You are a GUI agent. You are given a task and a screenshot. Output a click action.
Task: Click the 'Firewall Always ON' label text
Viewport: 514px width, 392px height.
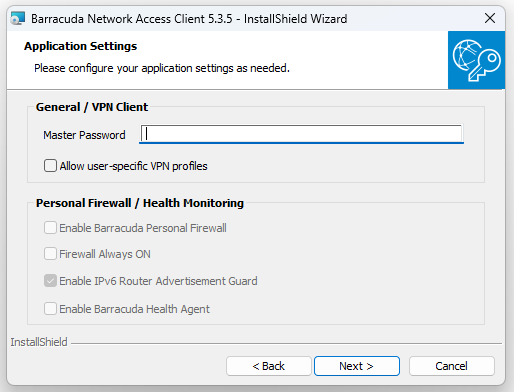coord(105,254)
